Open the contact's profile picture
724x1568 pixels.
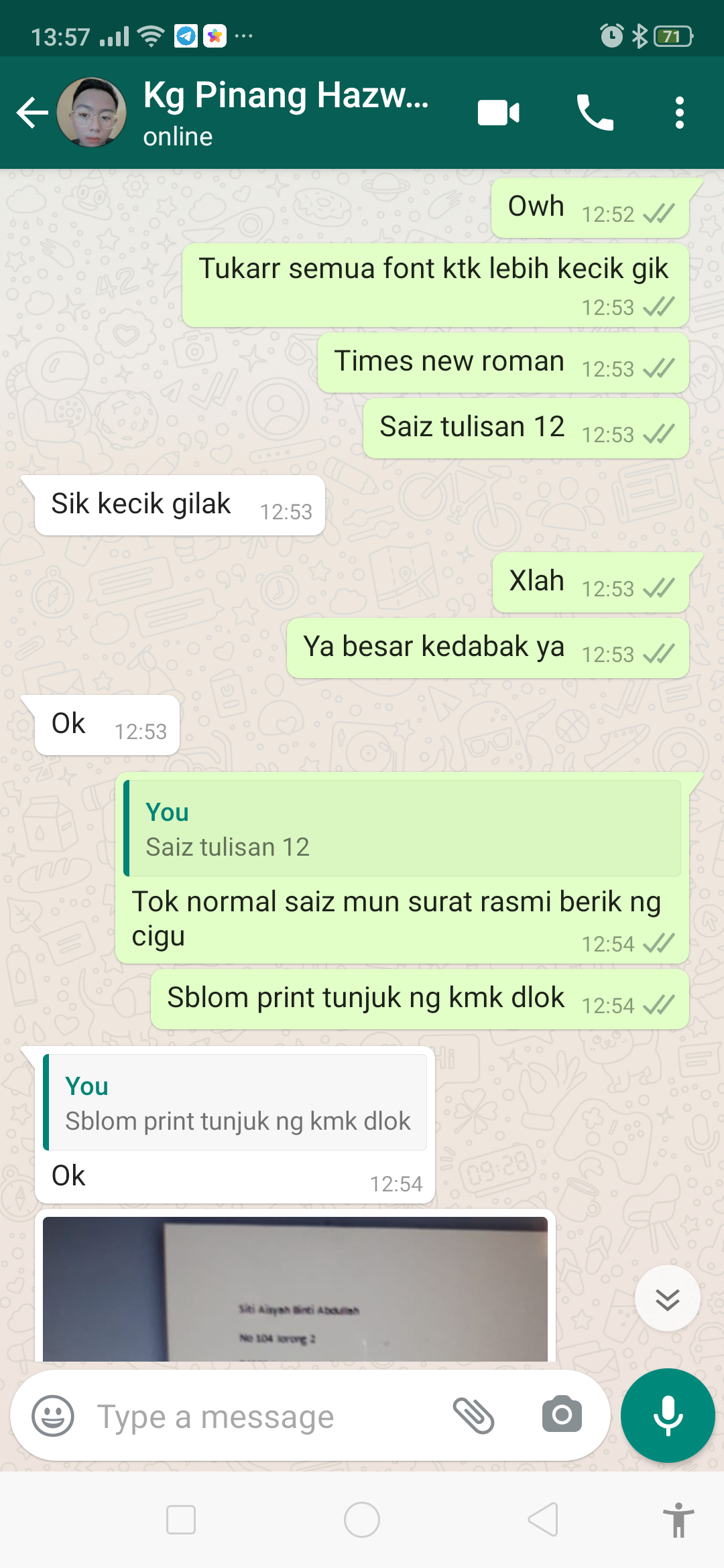point(92,113)
